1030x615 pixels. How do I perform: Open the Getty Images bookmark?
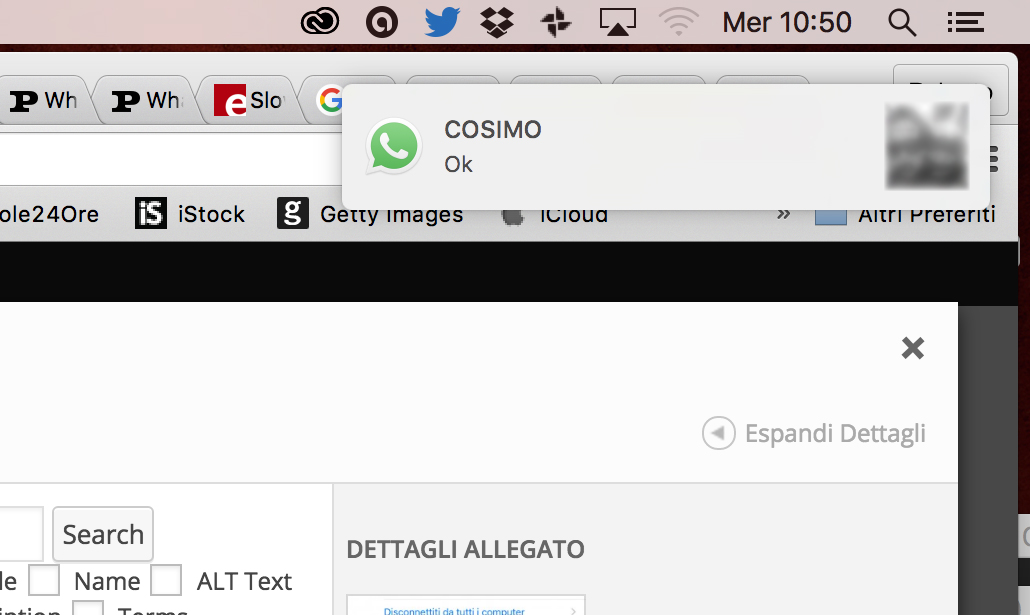[371, 214]
